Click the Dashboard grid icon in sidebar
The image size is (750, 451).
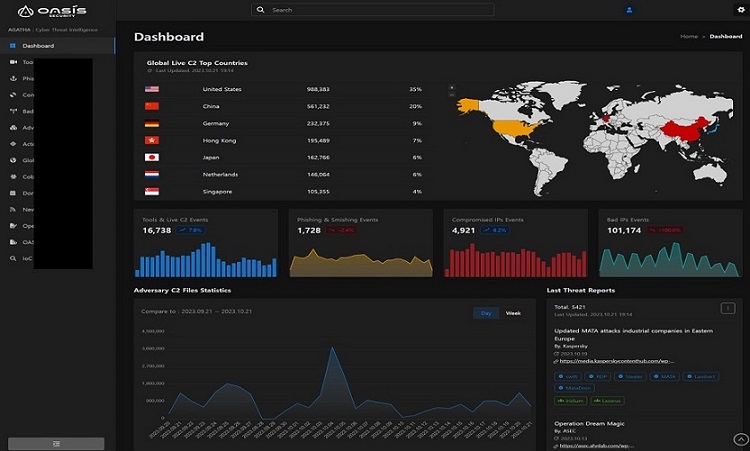coord(14,46)
